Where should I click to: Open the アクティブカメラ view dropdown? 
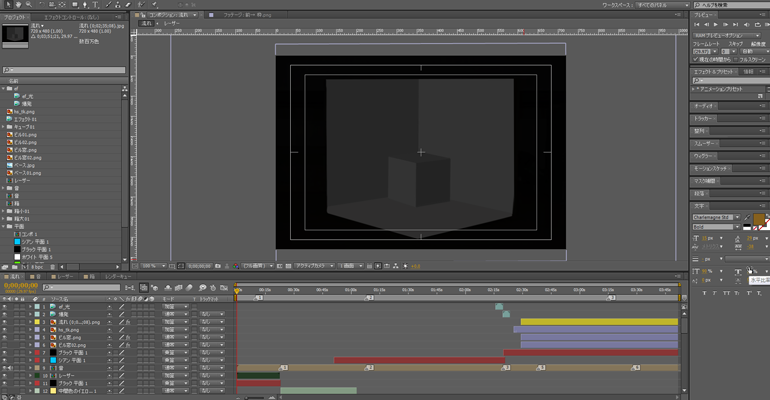click(314, 266)
